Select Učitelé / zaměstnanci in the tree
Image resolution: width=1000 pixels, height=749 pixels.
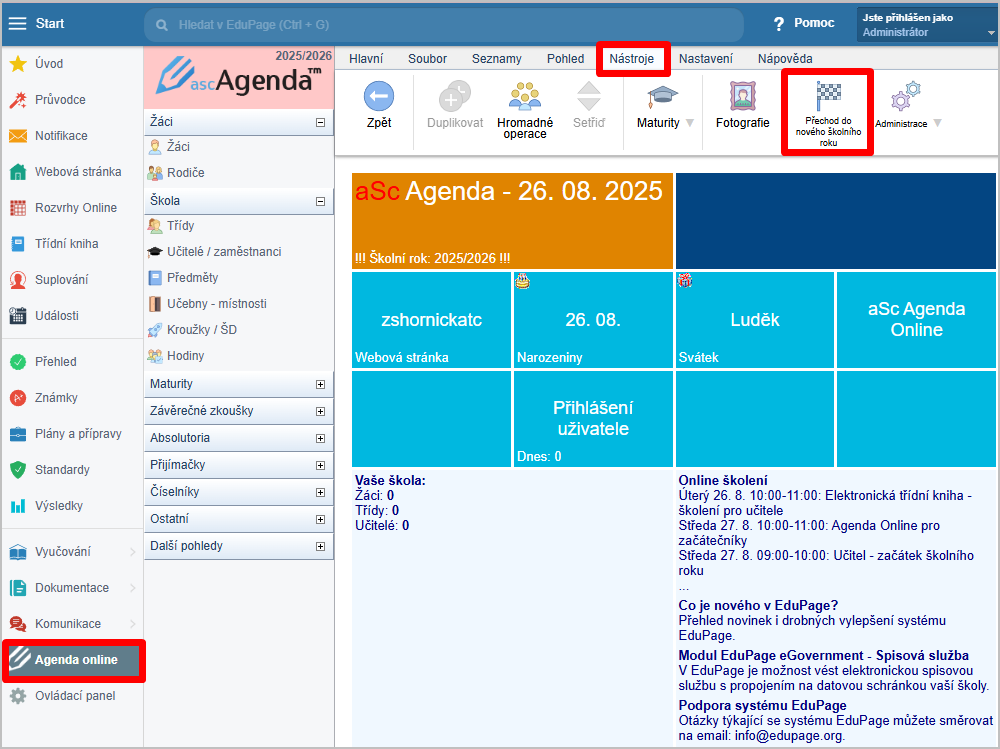[224, 252]
